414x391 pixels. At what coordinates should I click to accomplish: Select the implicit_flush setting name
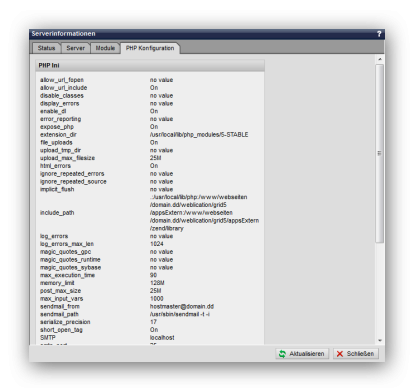pos(57,189)
